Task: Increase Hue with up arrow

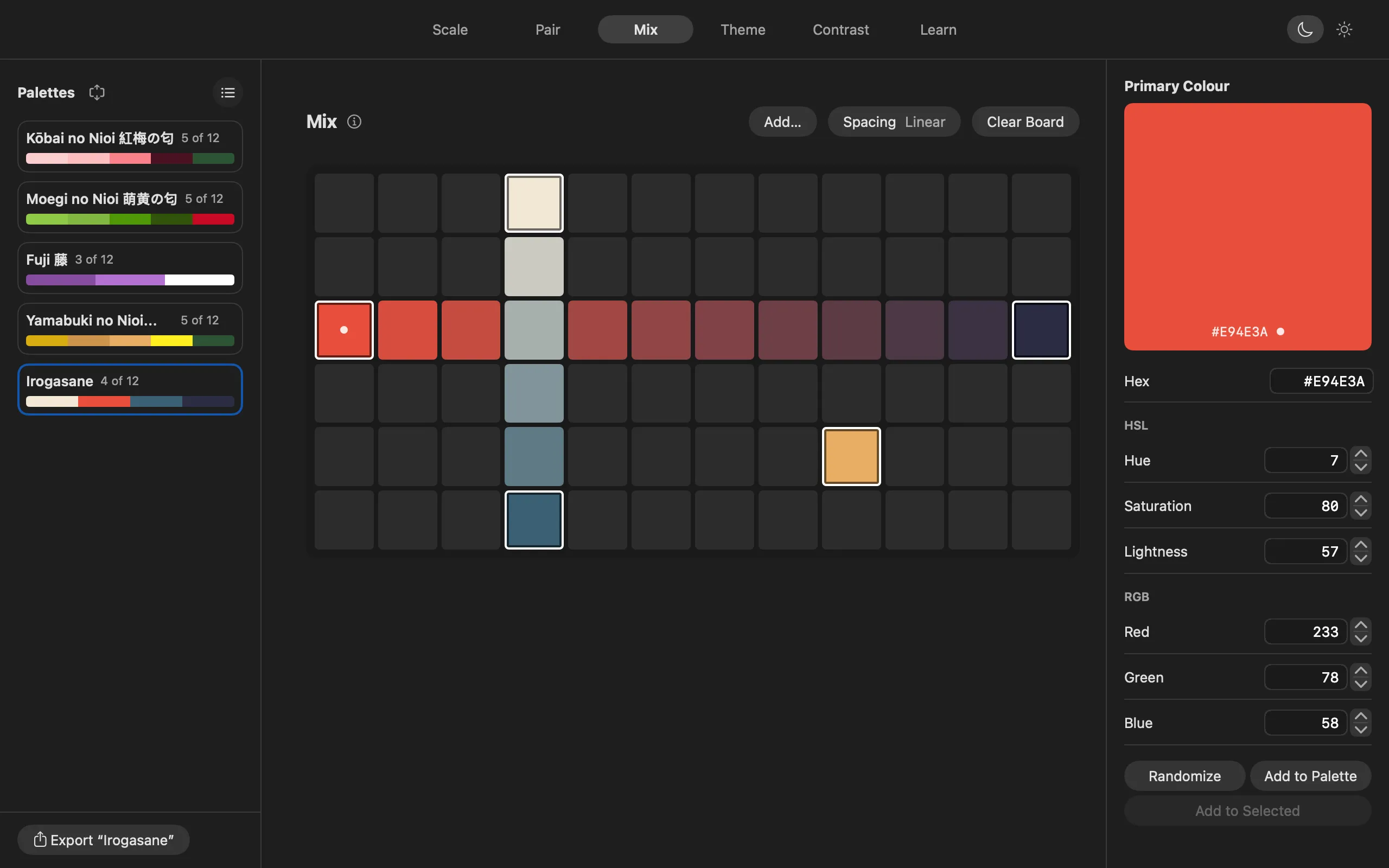Action: (1361, 454)
